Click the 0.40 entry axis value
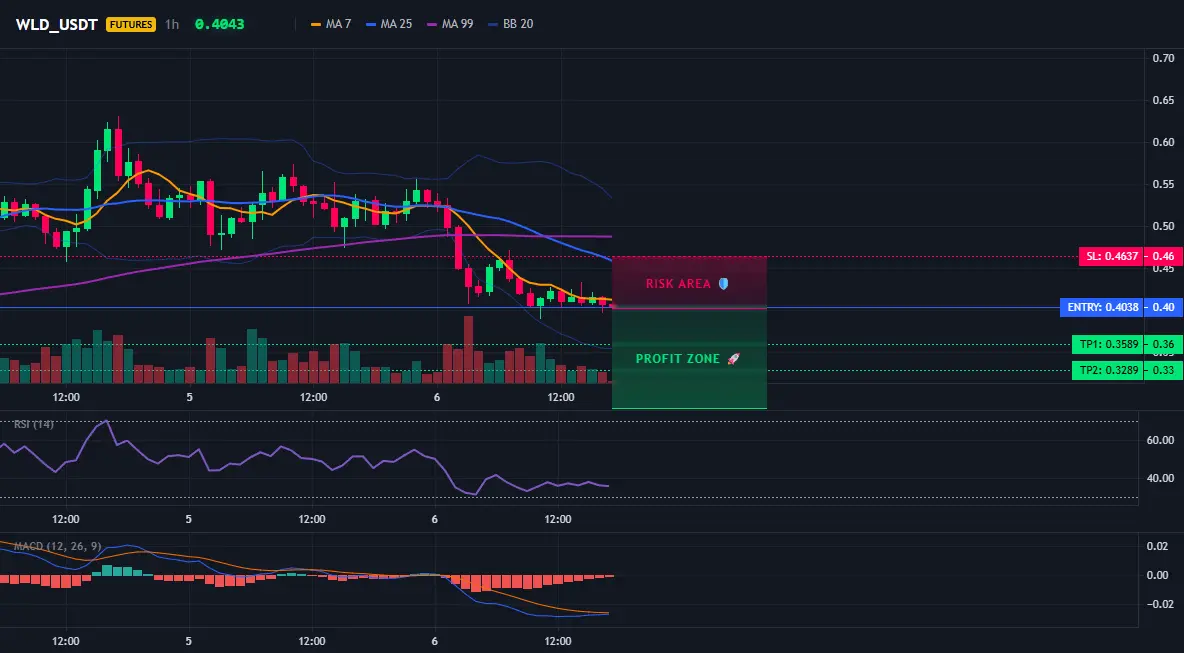Image resolution: width=1184 pixels, height=653 pixels. coord(1164,307)
